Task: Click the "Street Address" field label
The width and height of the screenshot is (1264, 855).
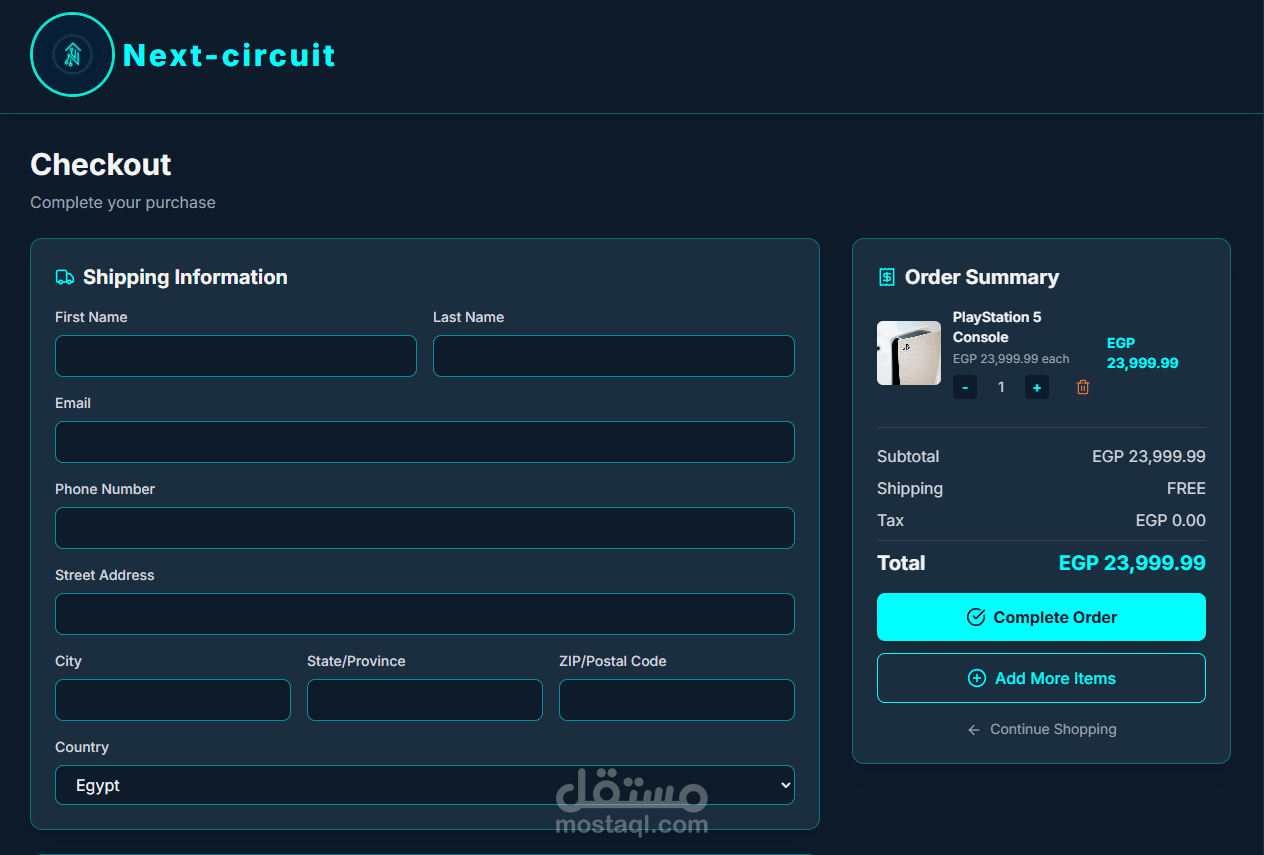Action: (105, 575)
